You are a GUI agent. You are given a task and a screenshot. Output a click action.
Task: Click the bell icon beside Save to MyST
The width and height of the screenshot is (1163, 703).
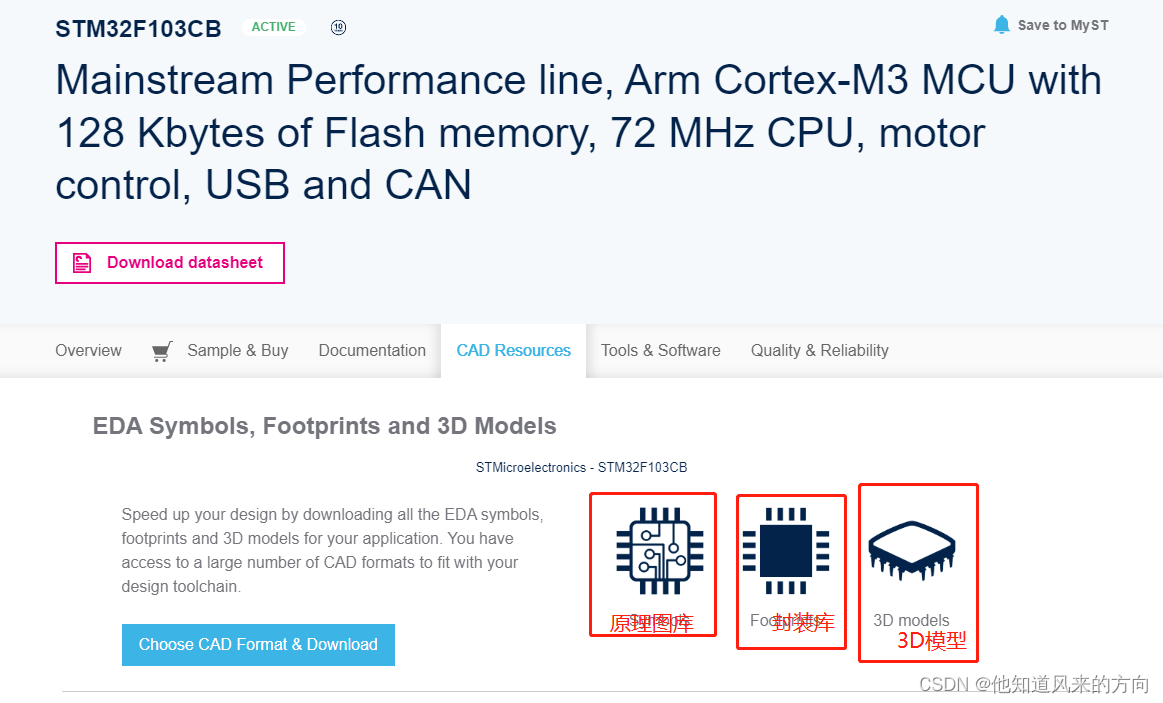(x=1001, y=25)
